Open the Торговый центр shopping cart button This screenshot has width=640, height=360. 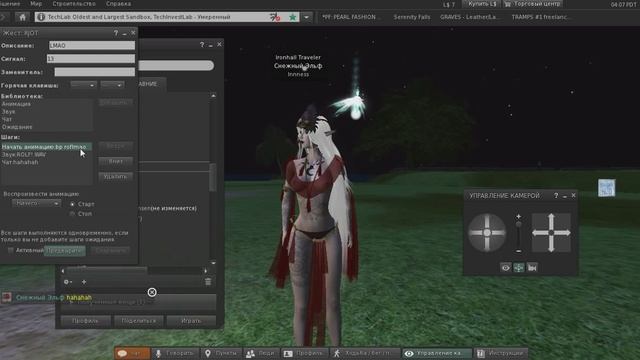533,4
